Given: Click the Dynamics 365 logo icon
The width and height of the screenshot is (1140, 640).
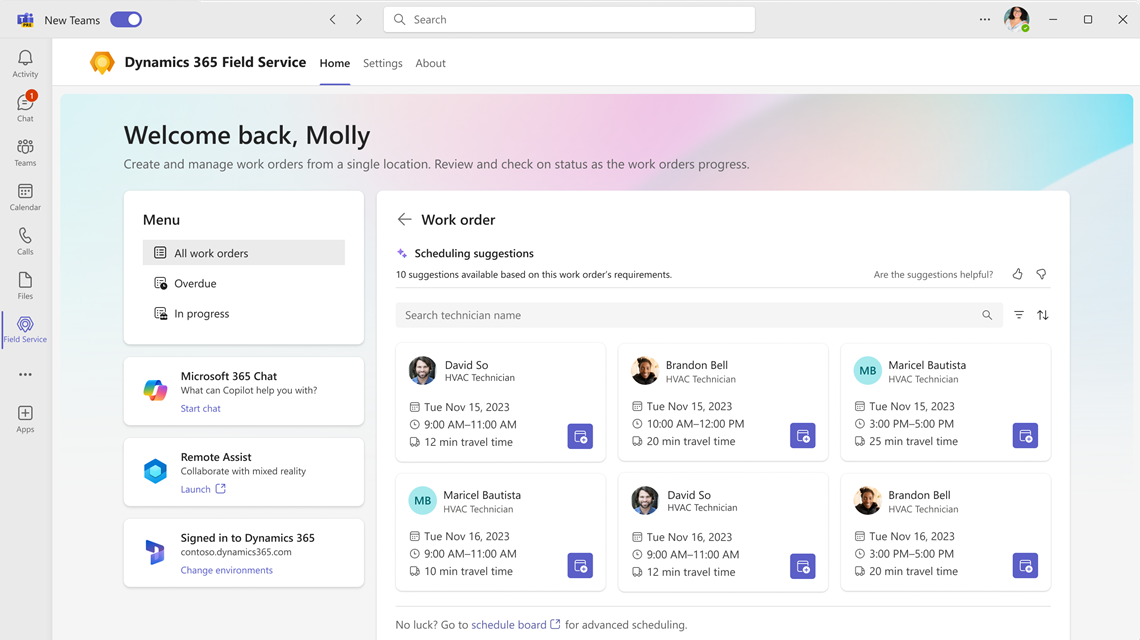Looking at the screenshot, I should pos(155,552).
